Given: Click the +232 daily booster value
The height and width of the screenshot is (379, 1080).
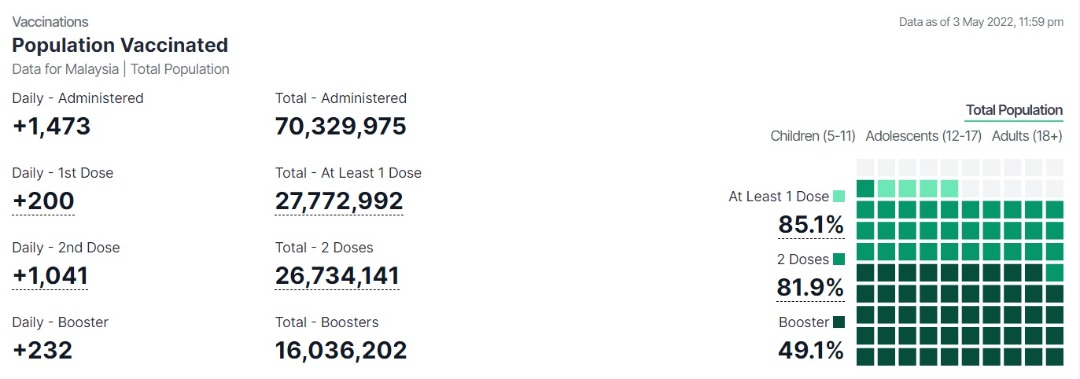Looking at the screenshot, I should [x=42, y=350].
